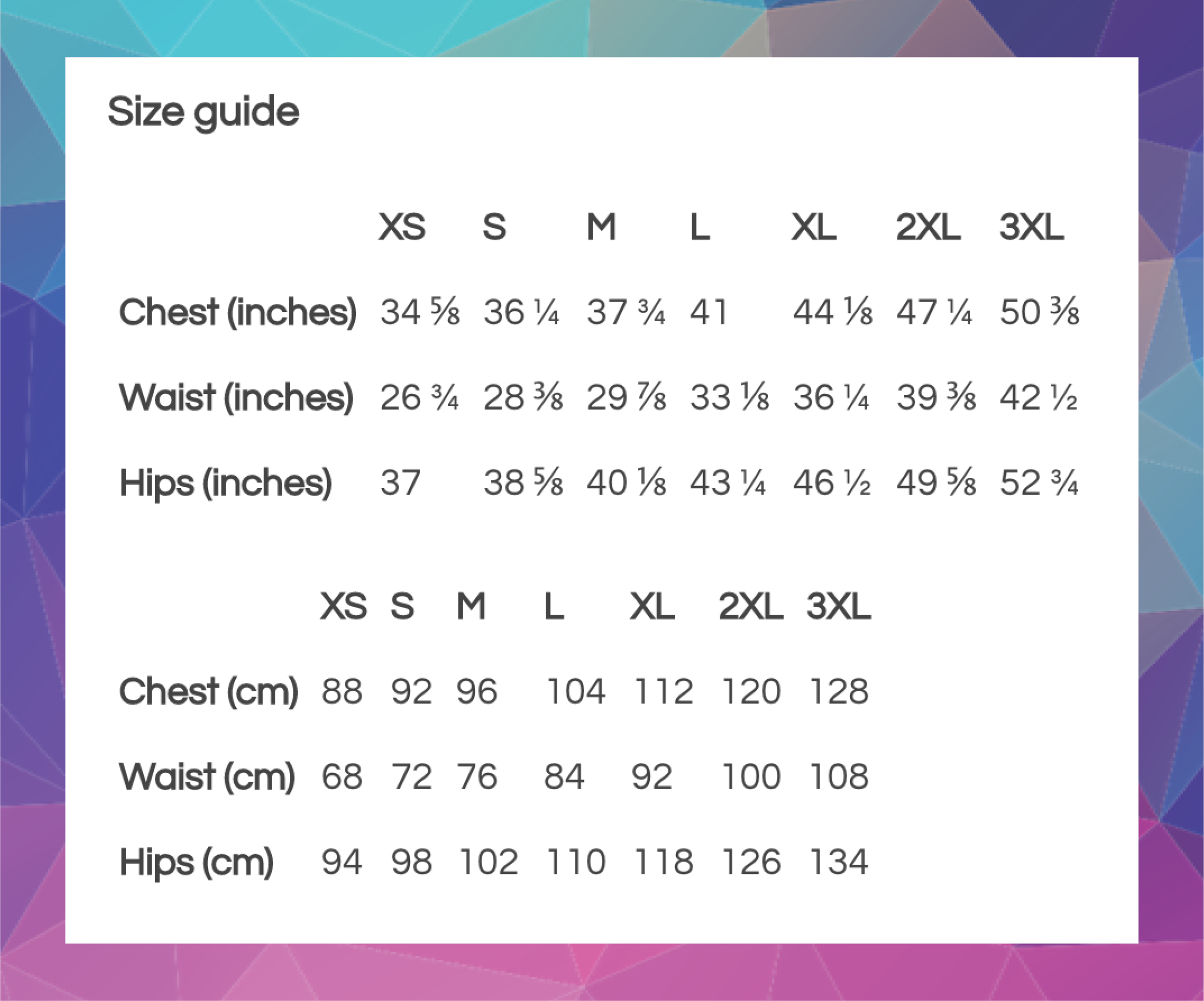The height and width of the screenshot is (1001, 1204).
Task: Click the 2XL header in cm table
Action: [x=750, y=606]
